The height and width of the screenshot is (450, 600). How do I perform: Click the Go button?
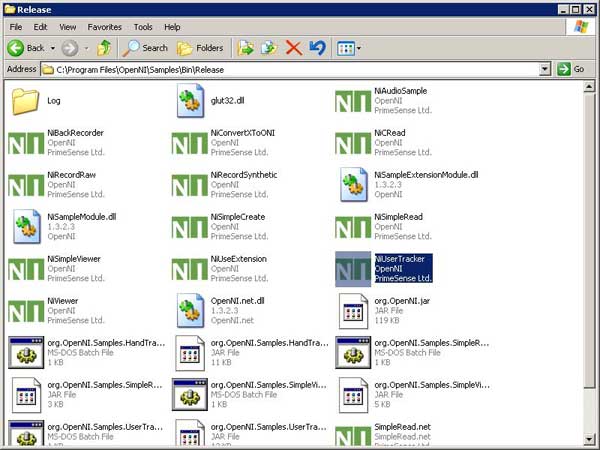571,69
